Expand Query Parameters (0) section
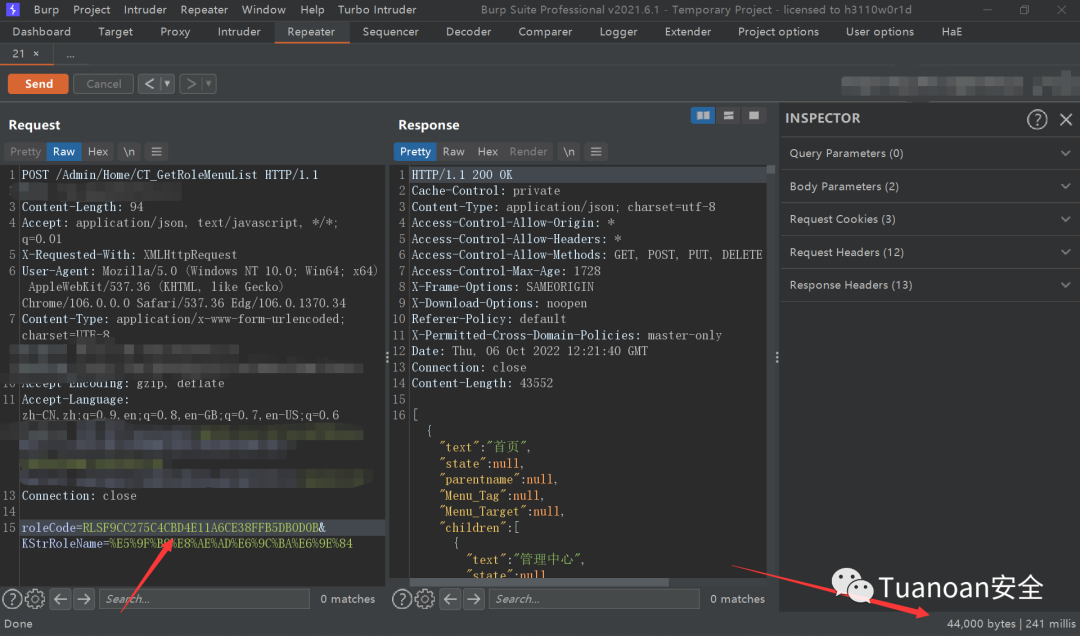Viewport: 1080px width, 636px height. tap(930, 153)
